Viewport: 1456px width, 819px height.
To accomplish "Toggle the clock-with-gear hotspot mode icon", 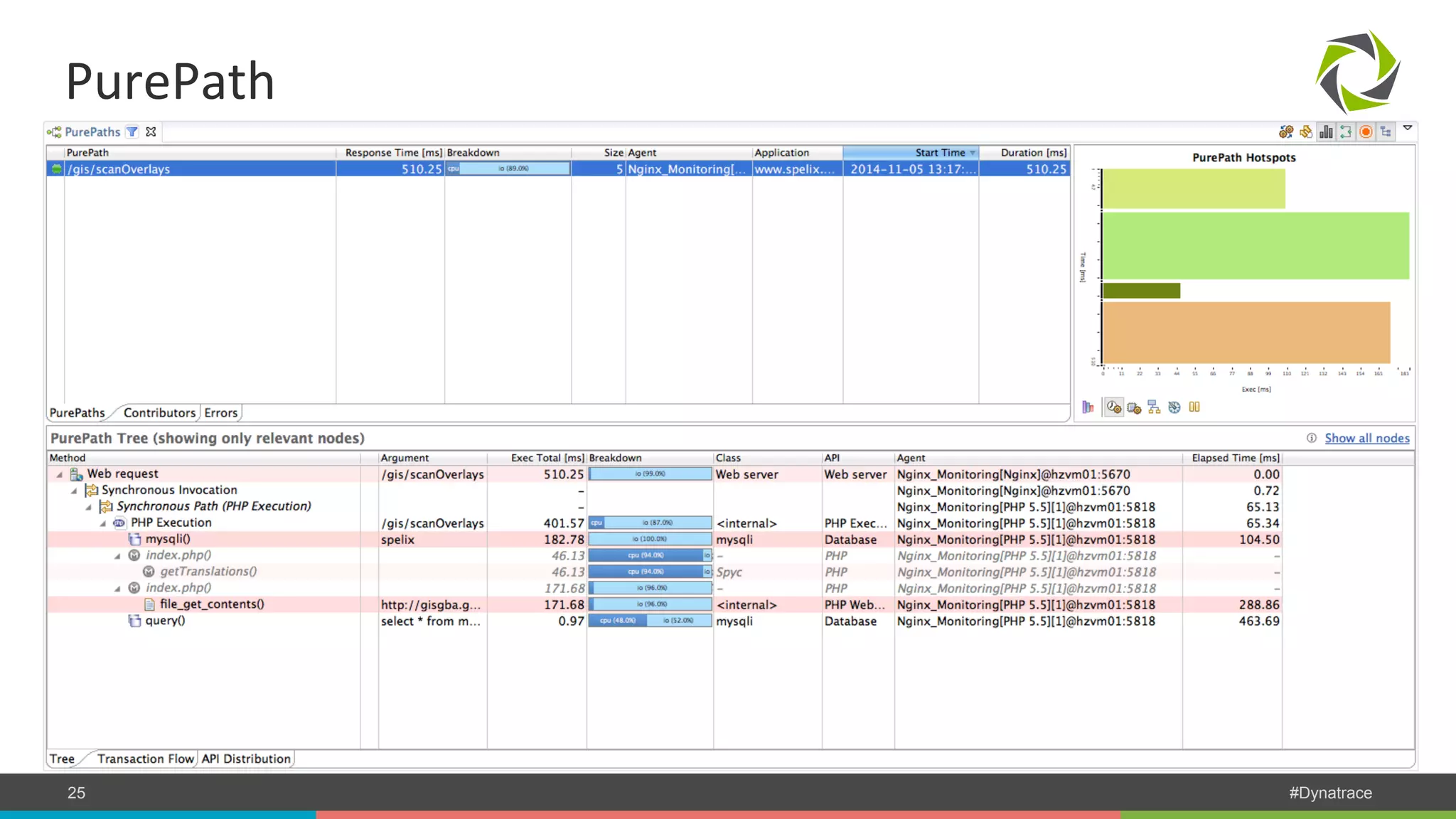I will tap(1113, 407).
